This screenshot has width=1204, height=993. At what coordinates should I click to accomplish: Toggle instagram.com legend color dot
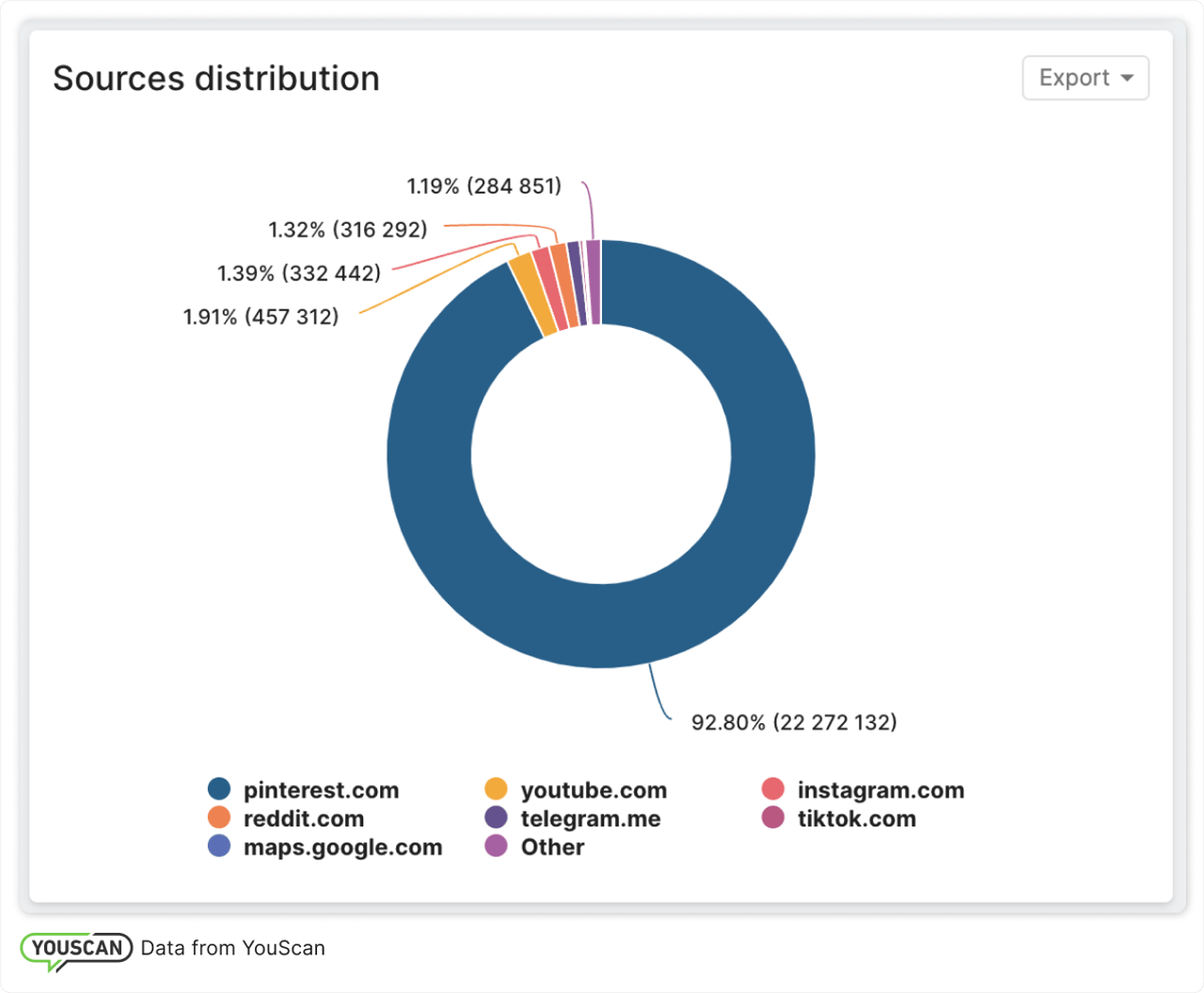[x=773, y=789]
